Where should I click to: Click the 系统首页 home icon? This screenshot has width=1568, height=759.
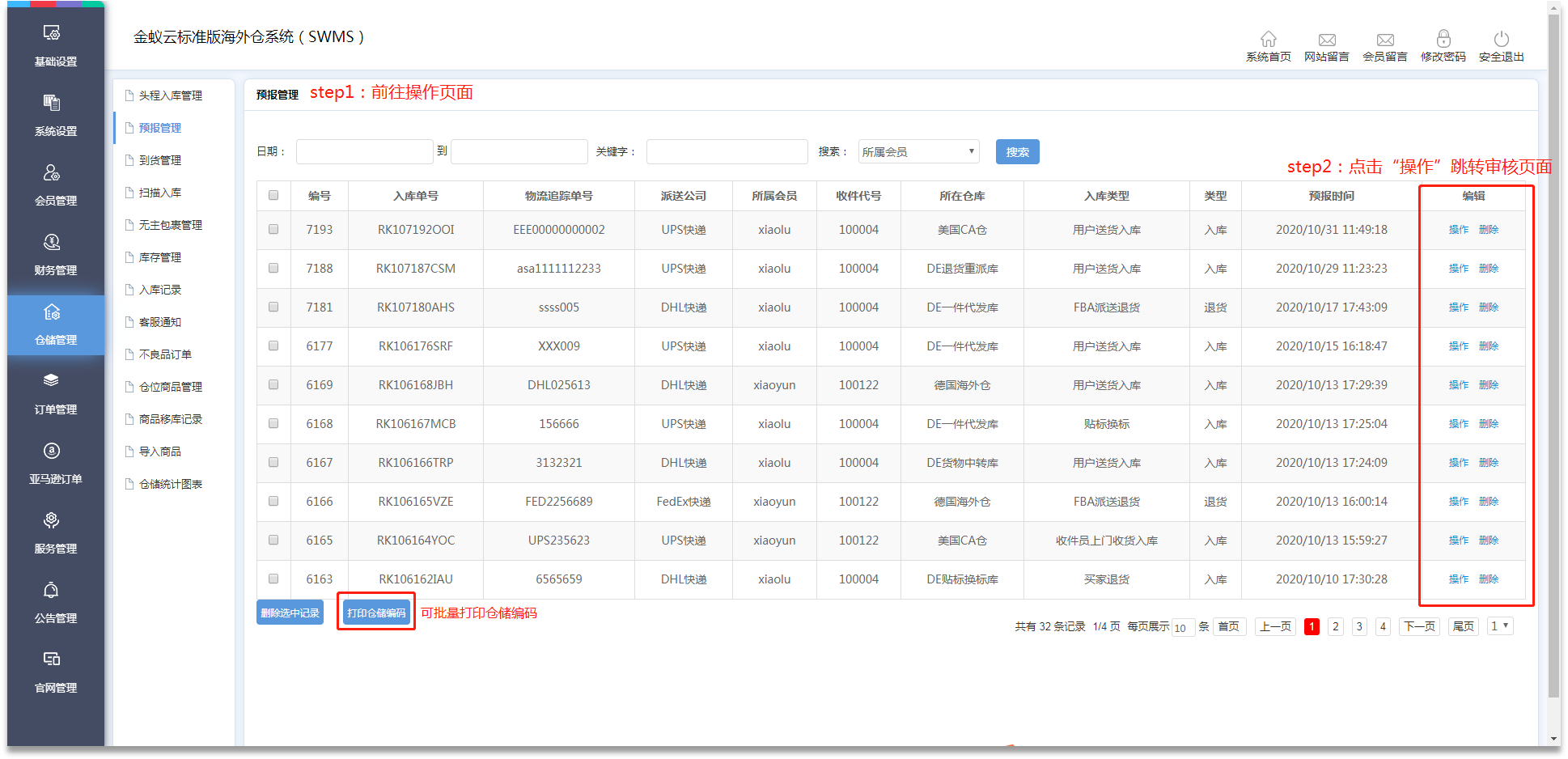click(x=1268, y=39)
